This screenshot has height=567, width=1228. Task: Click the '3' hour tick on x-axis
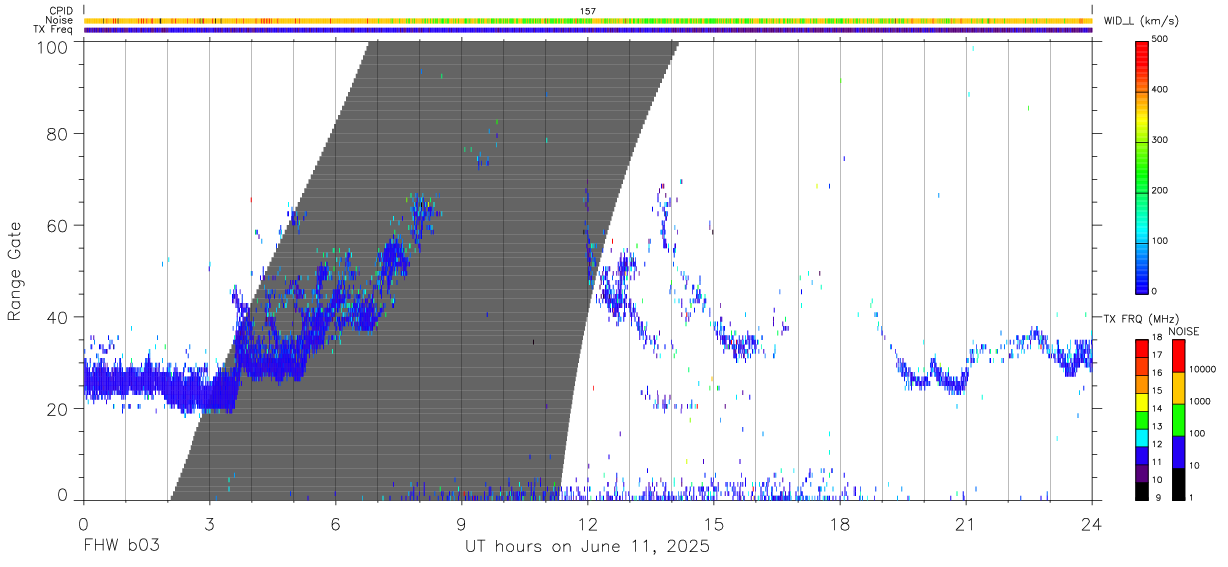point(209,524)
